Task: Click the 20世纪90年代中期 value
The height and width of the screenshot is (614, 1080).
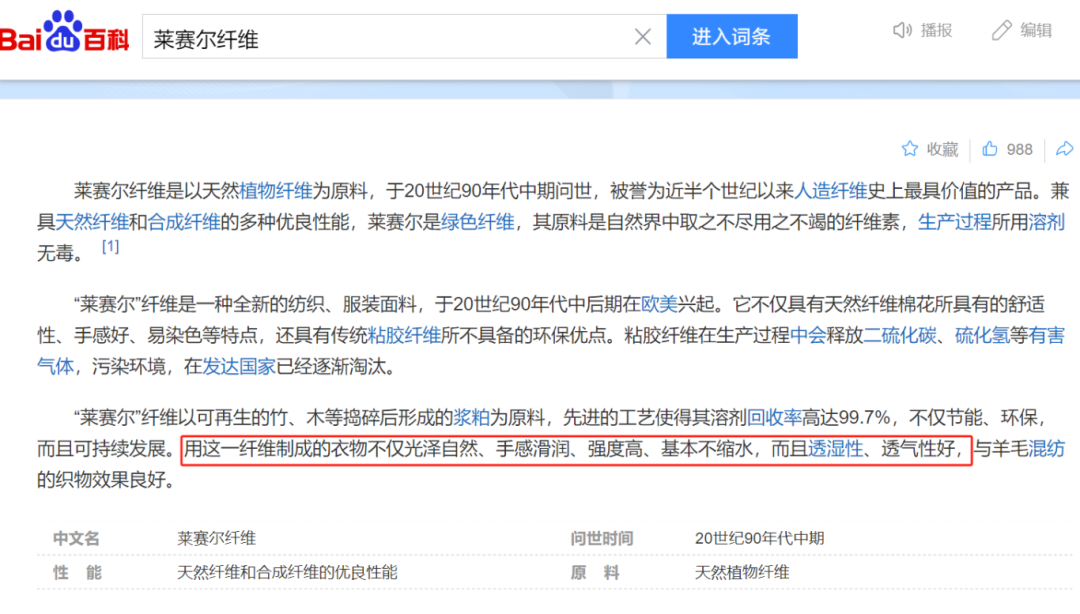Action: [759, 538]
